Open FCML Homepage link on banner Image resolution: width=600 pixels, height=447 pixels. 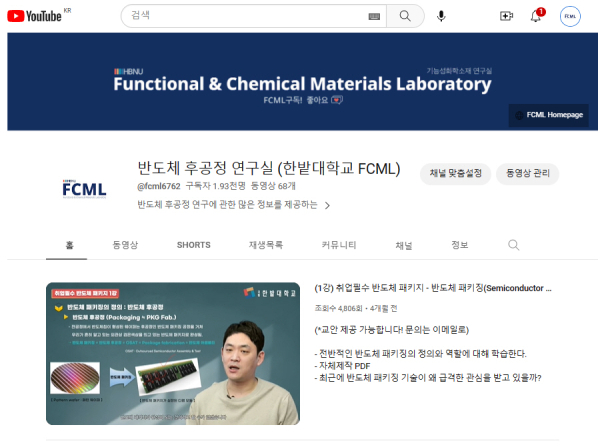point(548,115)
